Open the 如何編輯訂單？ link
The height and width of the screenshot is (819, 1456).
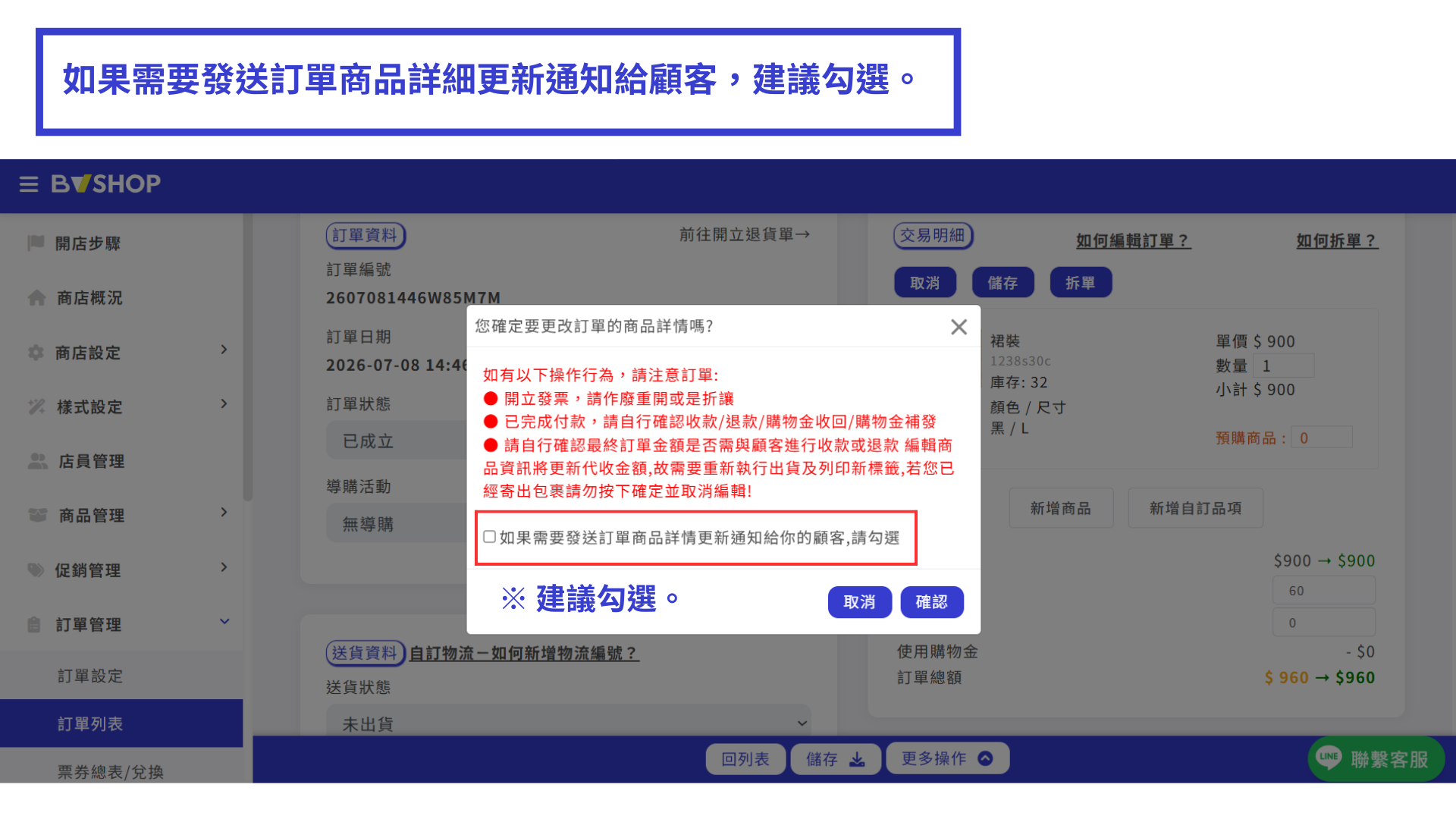1134,241
